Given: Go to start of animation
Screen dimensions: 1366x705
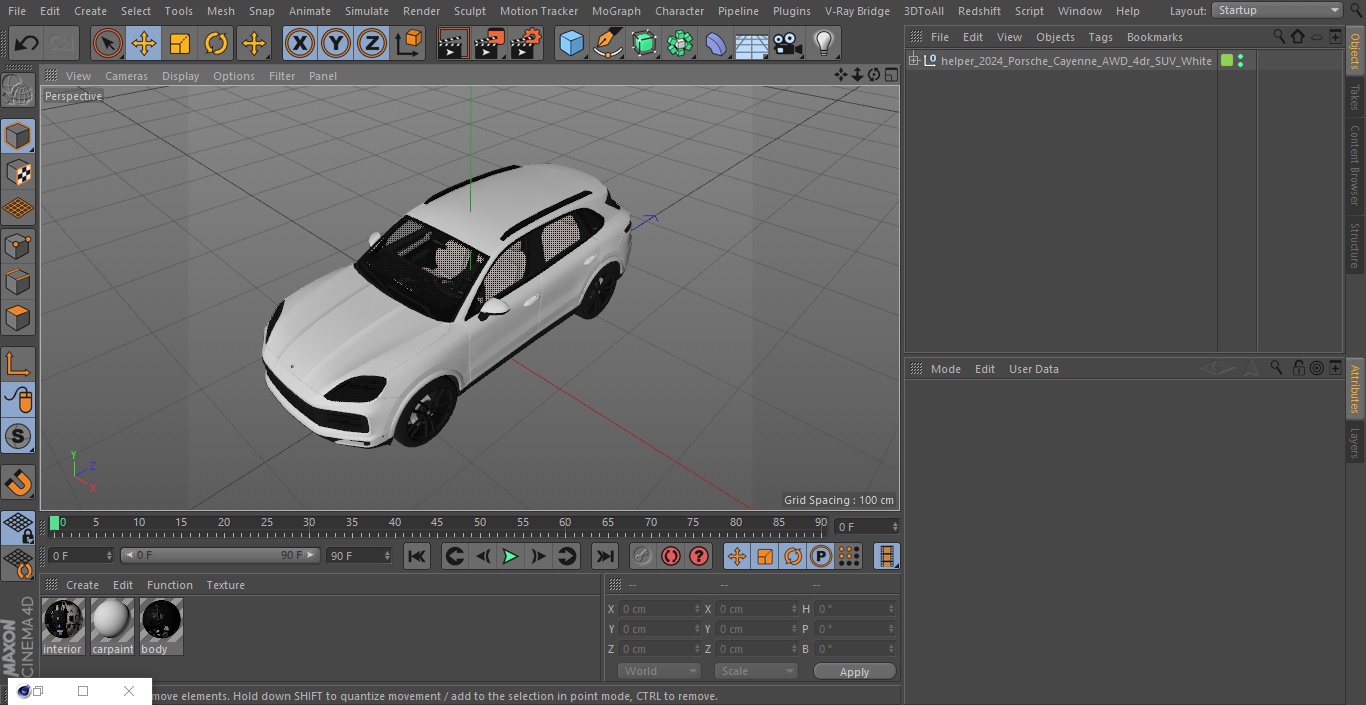Looking at the screenshot, I should (417, 556).
